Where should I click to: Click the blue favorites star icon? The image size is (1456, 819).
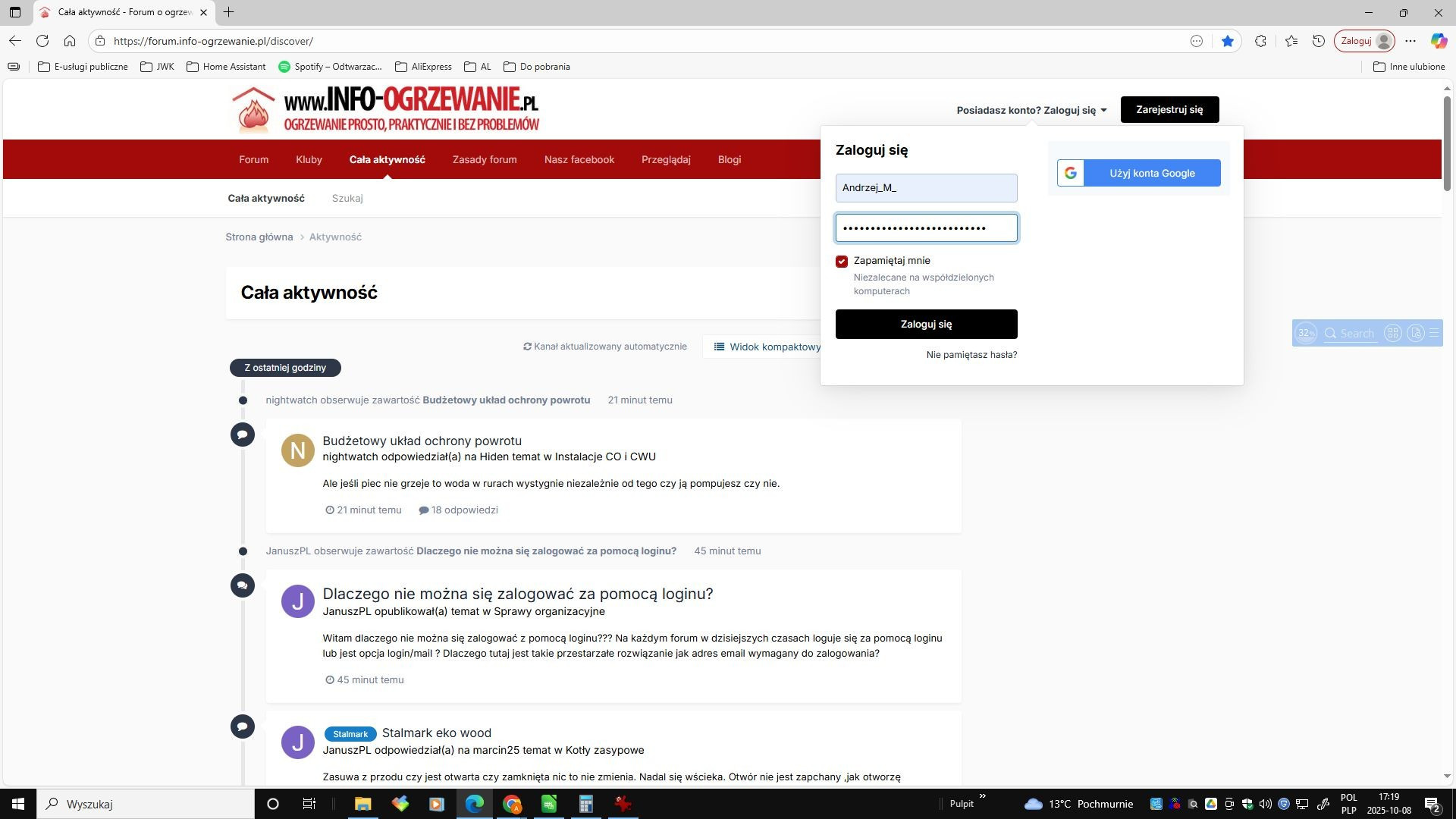[x=1227, y=41]
